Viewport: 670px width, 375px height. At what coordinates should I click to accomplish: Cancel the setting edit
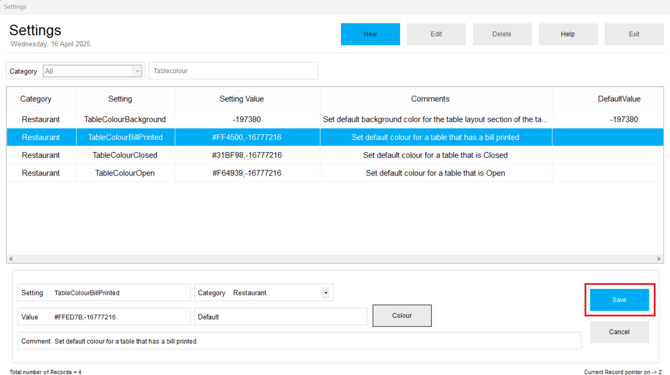tap(619, 332)
